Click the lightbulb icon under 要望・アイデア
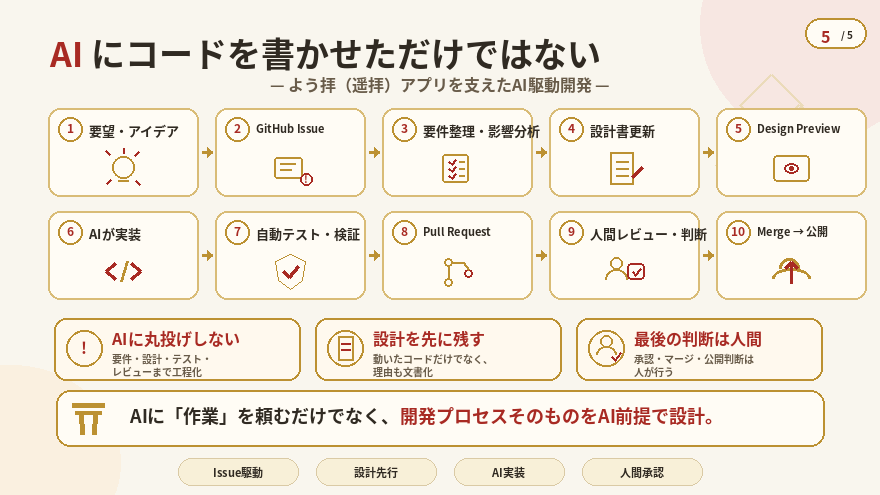This screenshot has width=880, height=495. [123, 167]
